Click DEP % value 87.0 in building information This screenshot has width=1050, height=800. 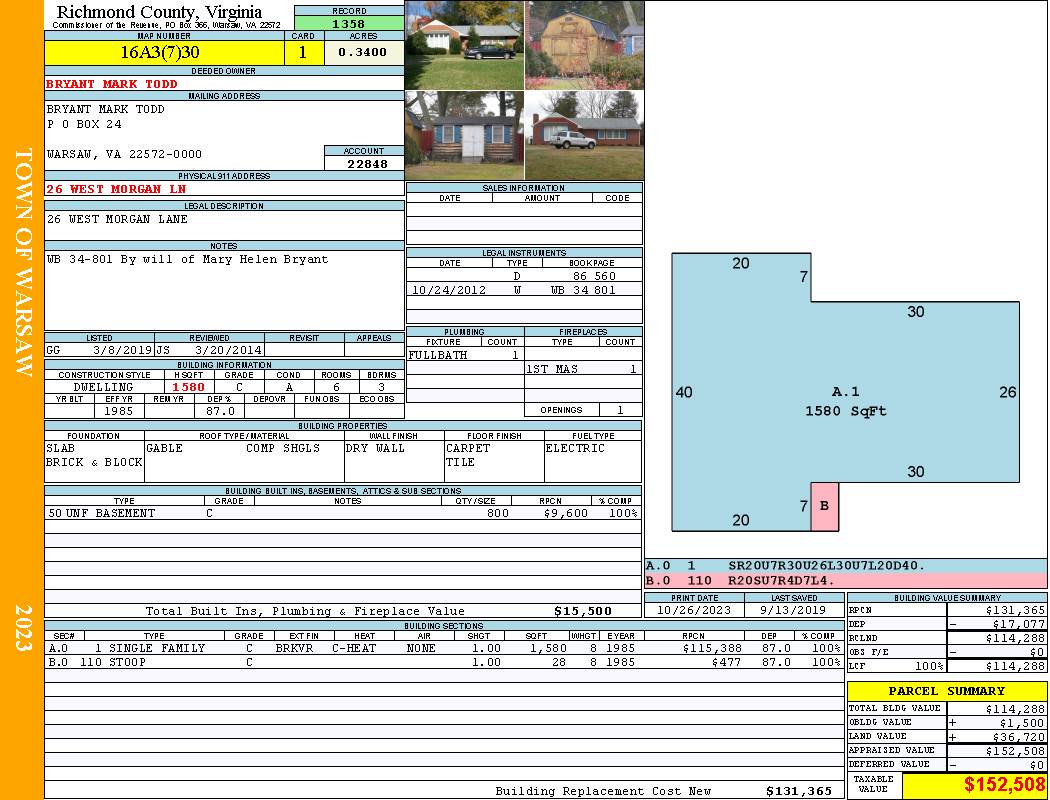click(220, 411)
